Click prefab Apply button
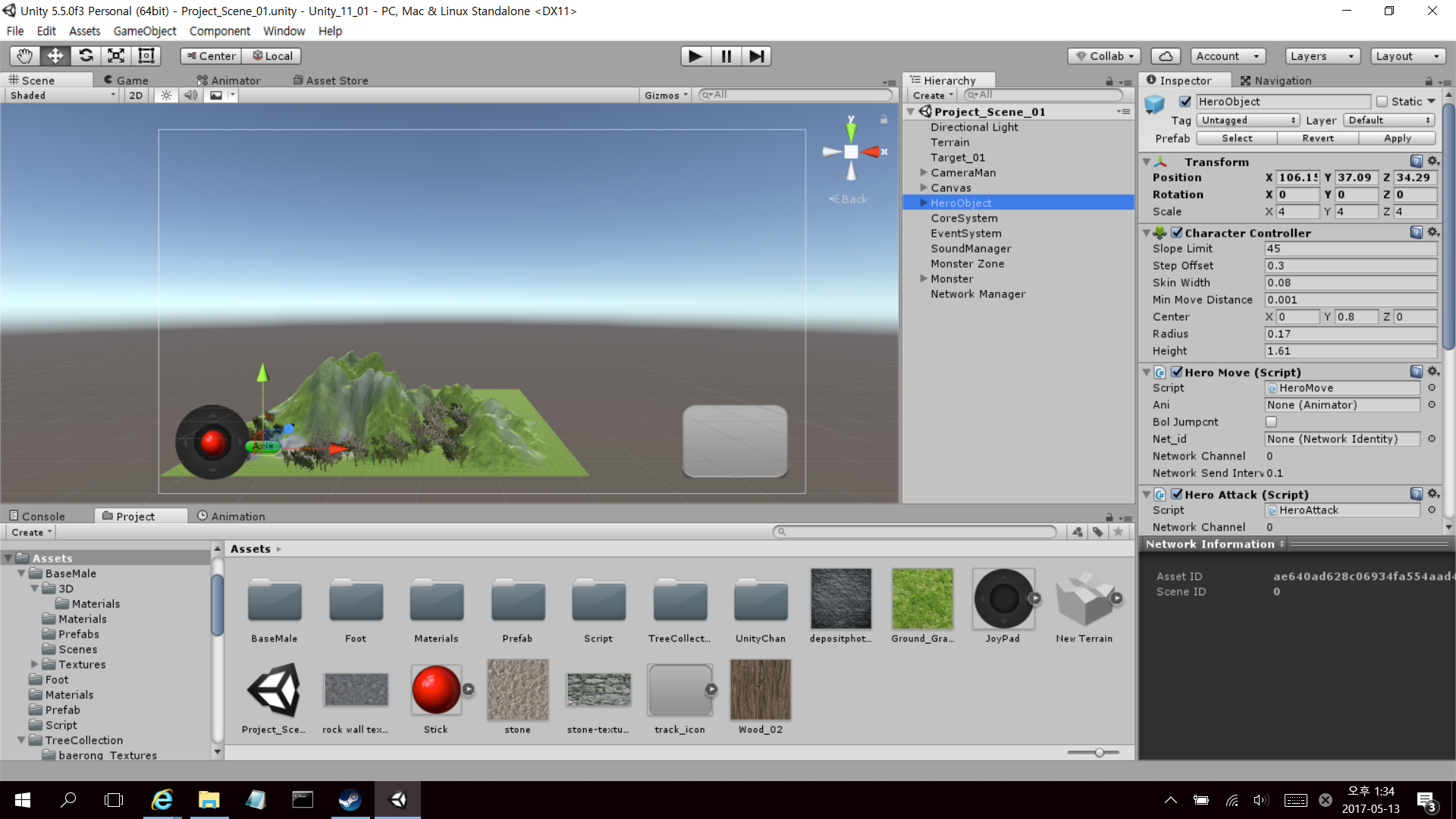This screenshot has width=1456, height=819. click(1397, 138)
